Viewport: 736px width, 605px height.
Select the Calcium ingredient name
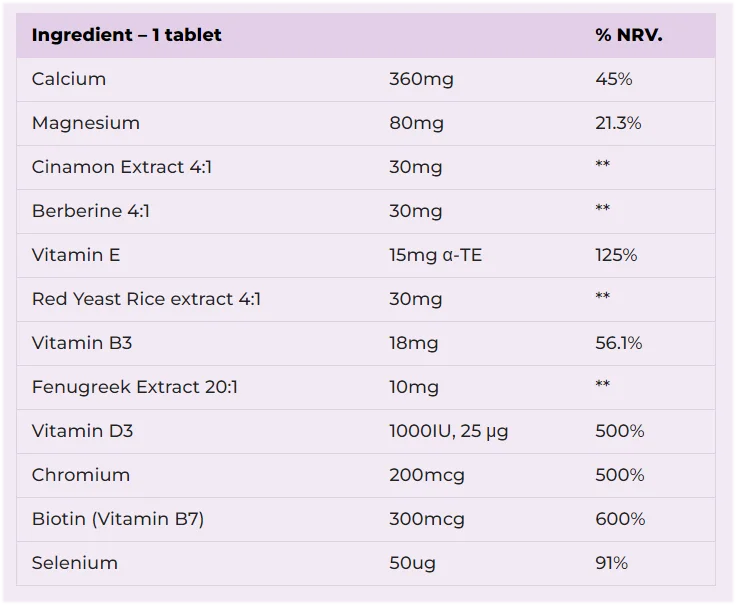click(69, 79)
